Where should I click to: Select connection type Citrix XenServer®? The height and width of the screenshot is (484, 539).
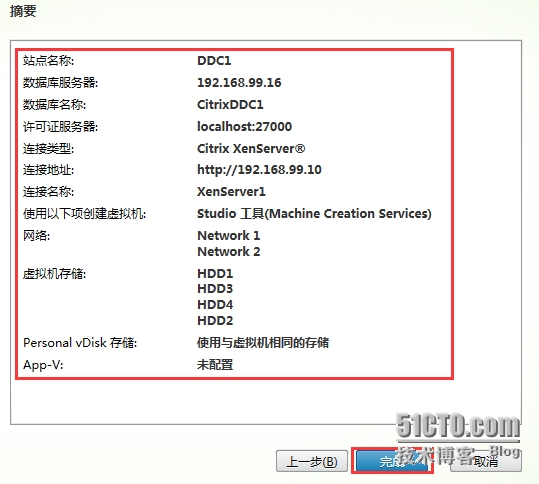[251, 148]
